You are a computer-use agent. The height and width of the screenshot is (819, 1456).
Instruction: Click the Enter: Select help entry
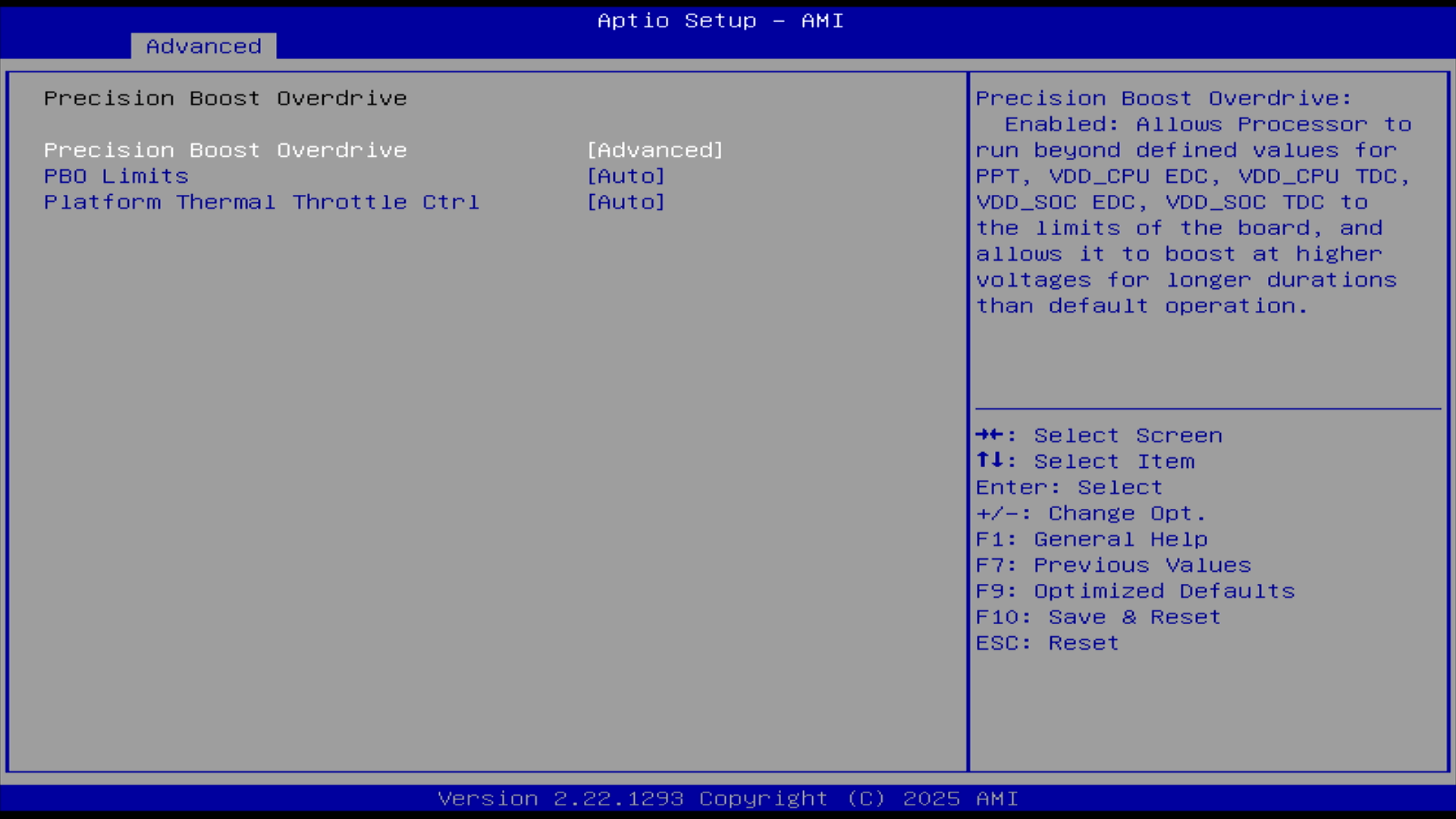click(1068, 487)
